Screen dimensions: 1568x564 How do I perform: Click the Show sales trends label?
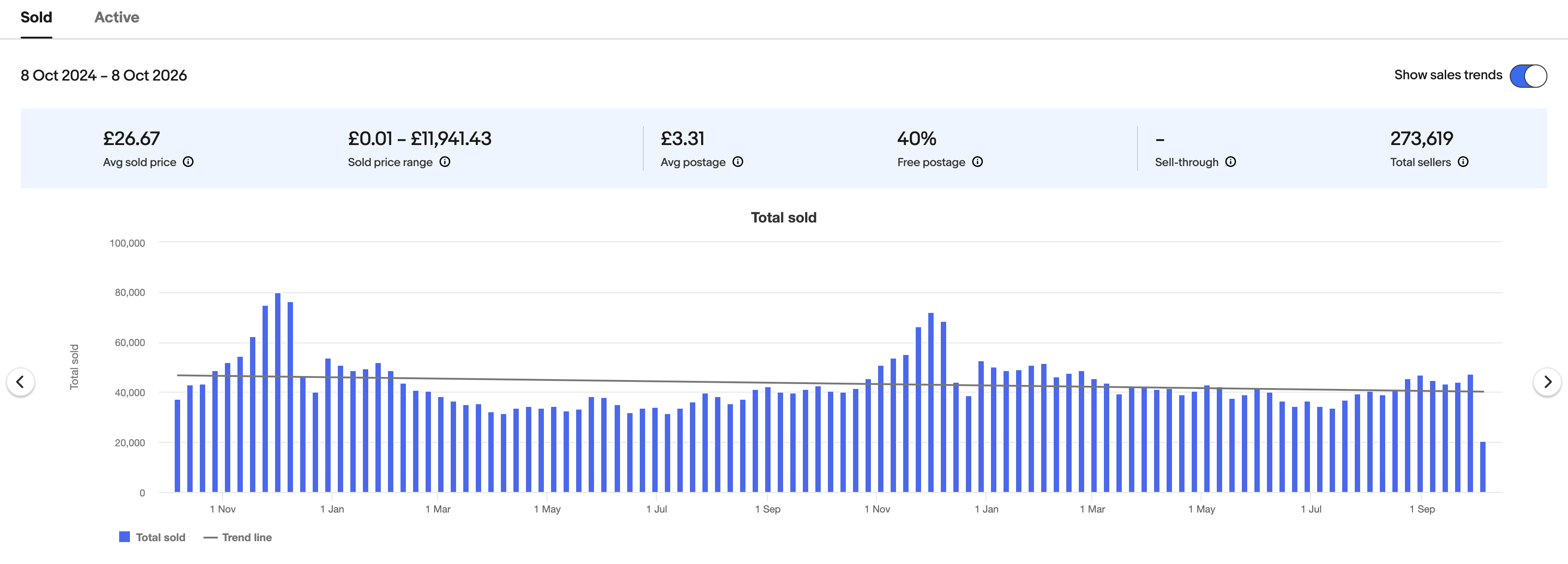1448,75
